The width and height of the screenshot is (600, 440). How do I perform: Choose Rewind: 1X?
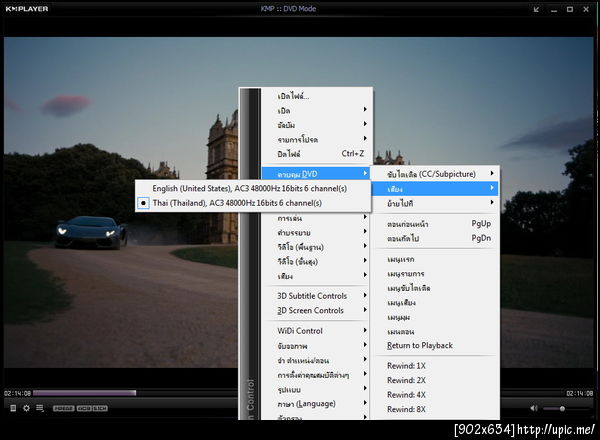435,366
